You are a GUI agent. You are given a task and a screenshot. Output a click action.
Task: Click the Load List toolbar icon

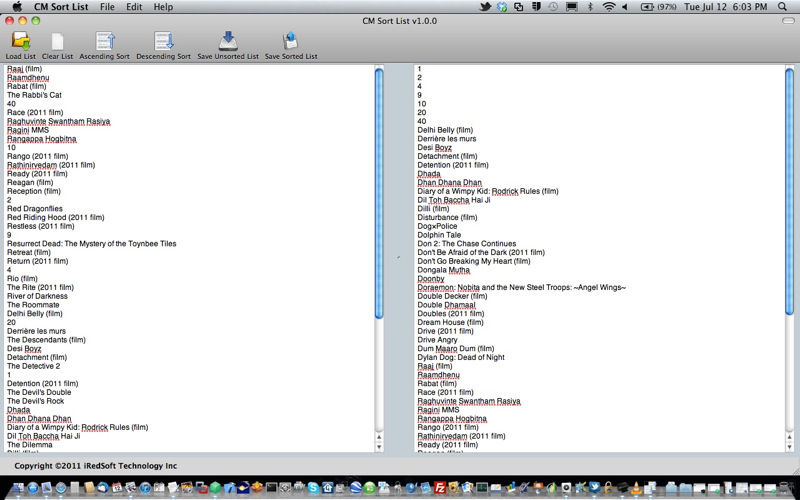[x=21, y=41]
